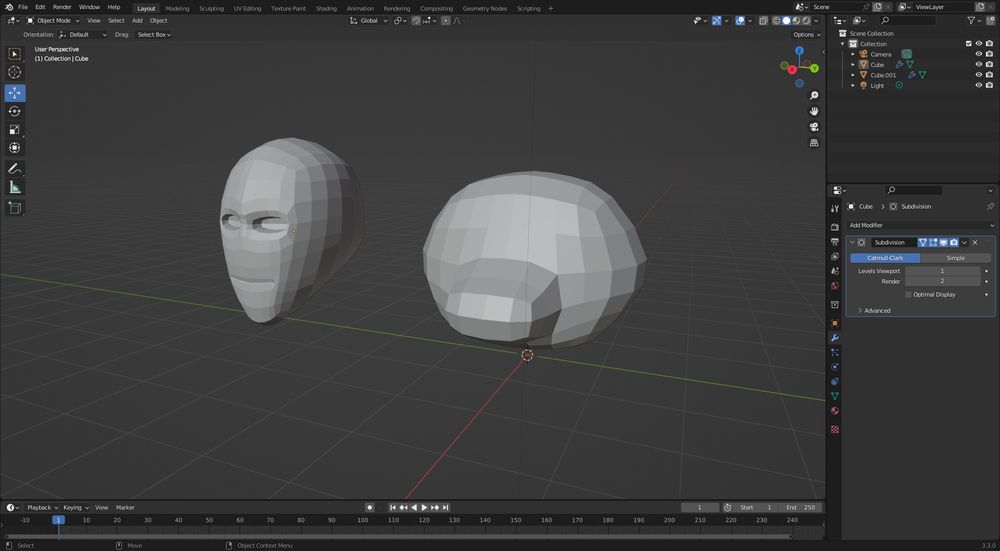
Task: Select the Cursor tool
Action: [x=15, y=72]
